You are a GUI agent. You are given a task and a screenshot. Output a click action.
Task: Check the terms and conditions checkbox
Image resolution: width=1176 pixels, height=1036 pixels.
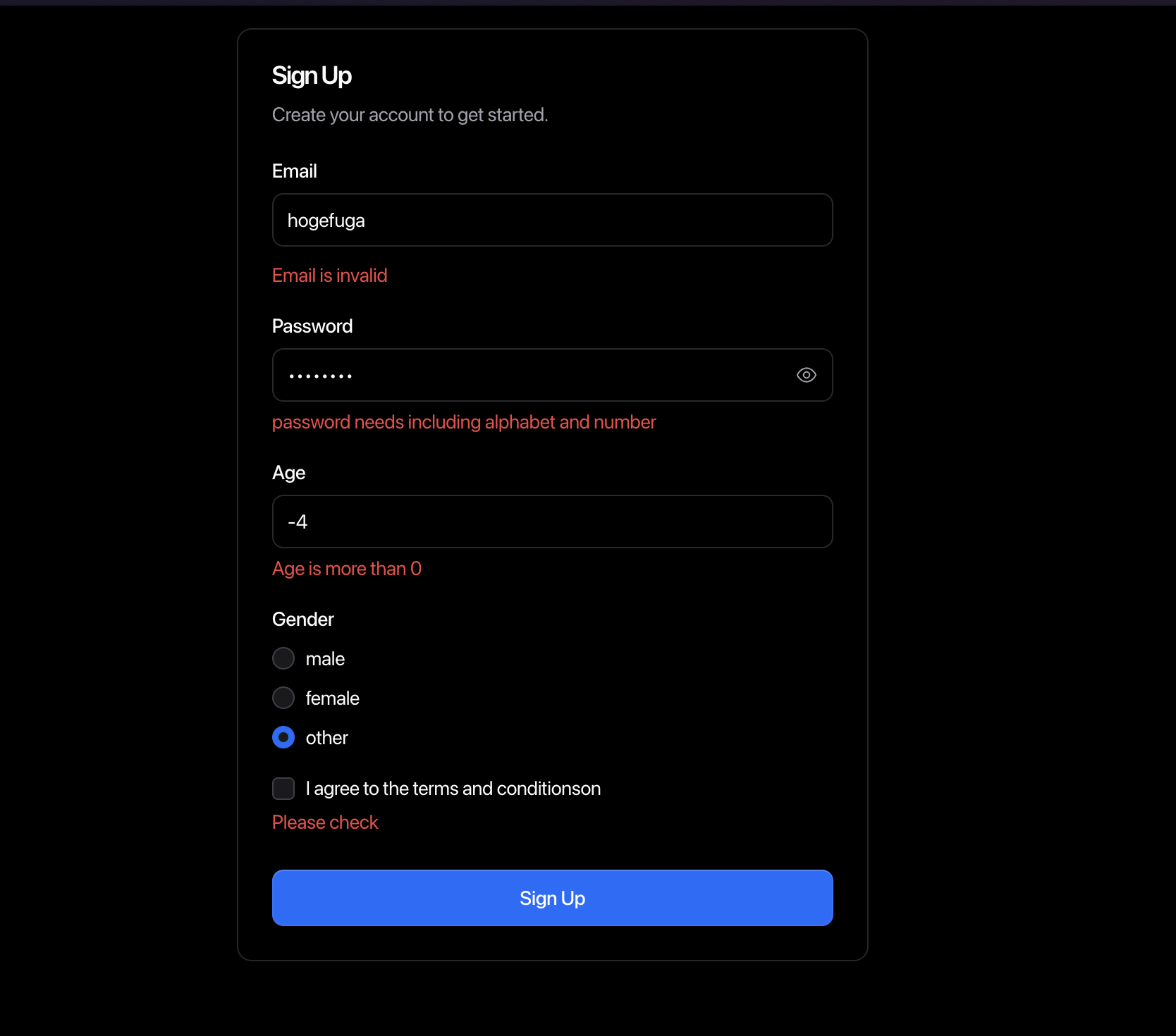click(x=283, y=788)
